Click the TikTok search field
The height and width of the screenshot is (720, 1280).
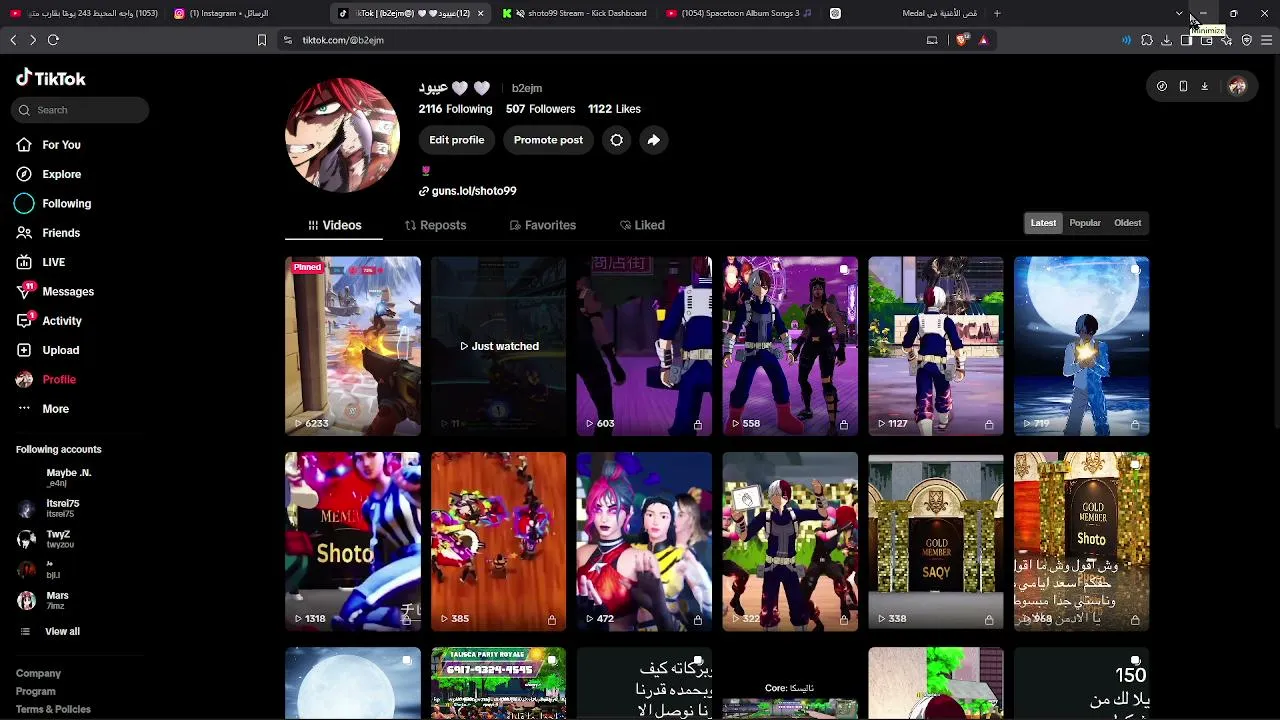click(x=80, y=110)
